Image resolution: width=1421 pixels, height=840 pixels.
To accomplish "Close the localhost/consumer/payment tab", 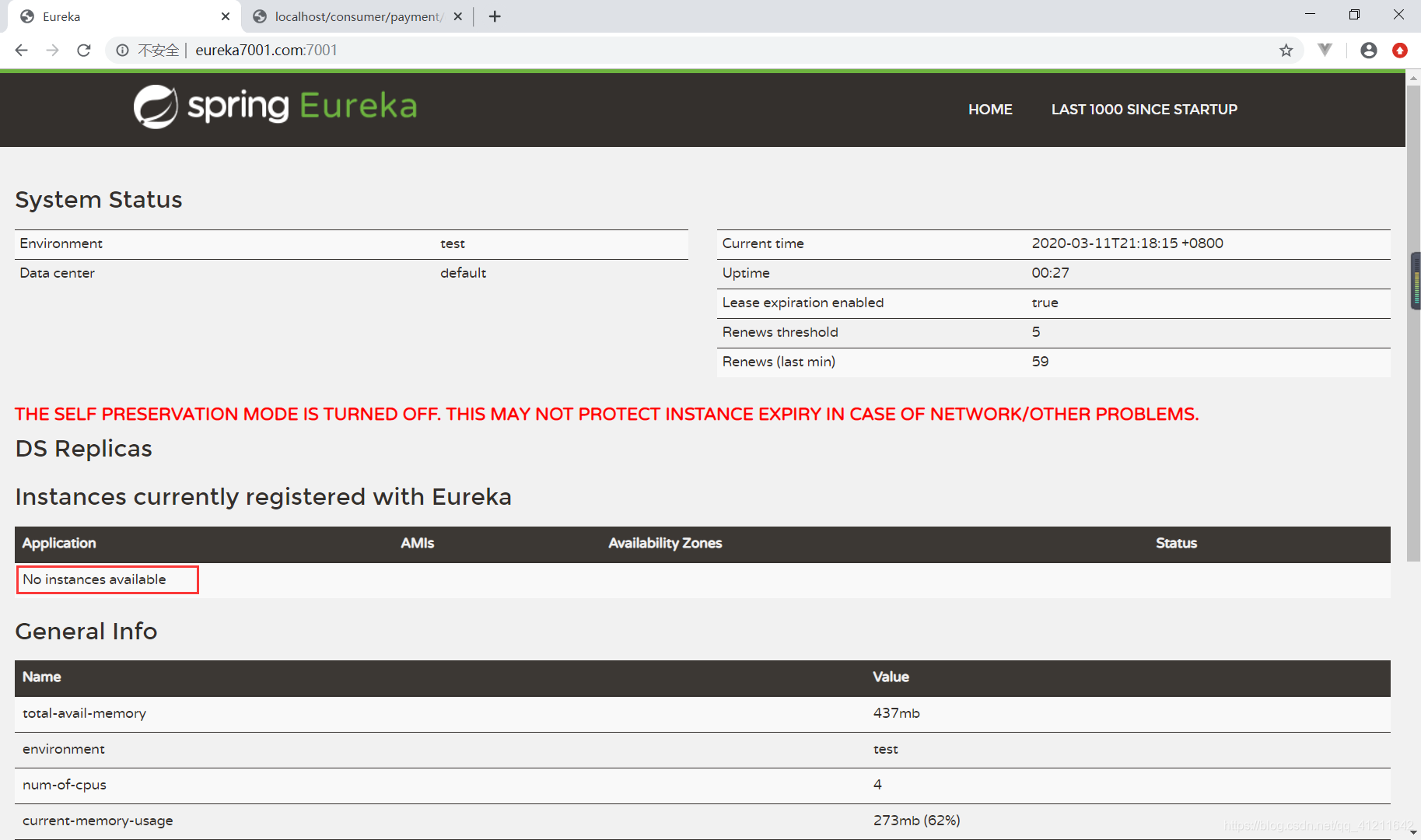I will point(457,16).
